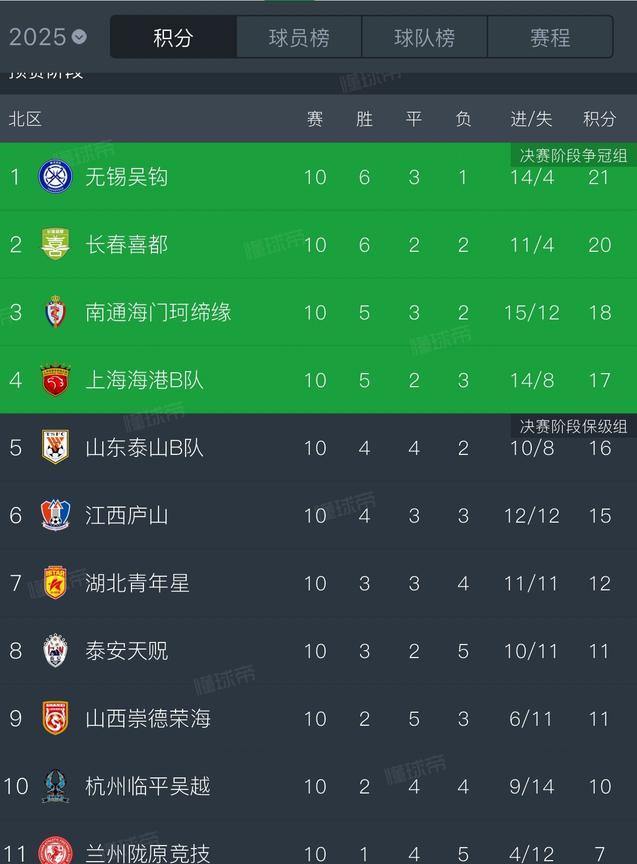This screenshot has height=864, width=637.
Task: Tap the 山东泰山B队 team crest
Action: [x=55, y=447]
